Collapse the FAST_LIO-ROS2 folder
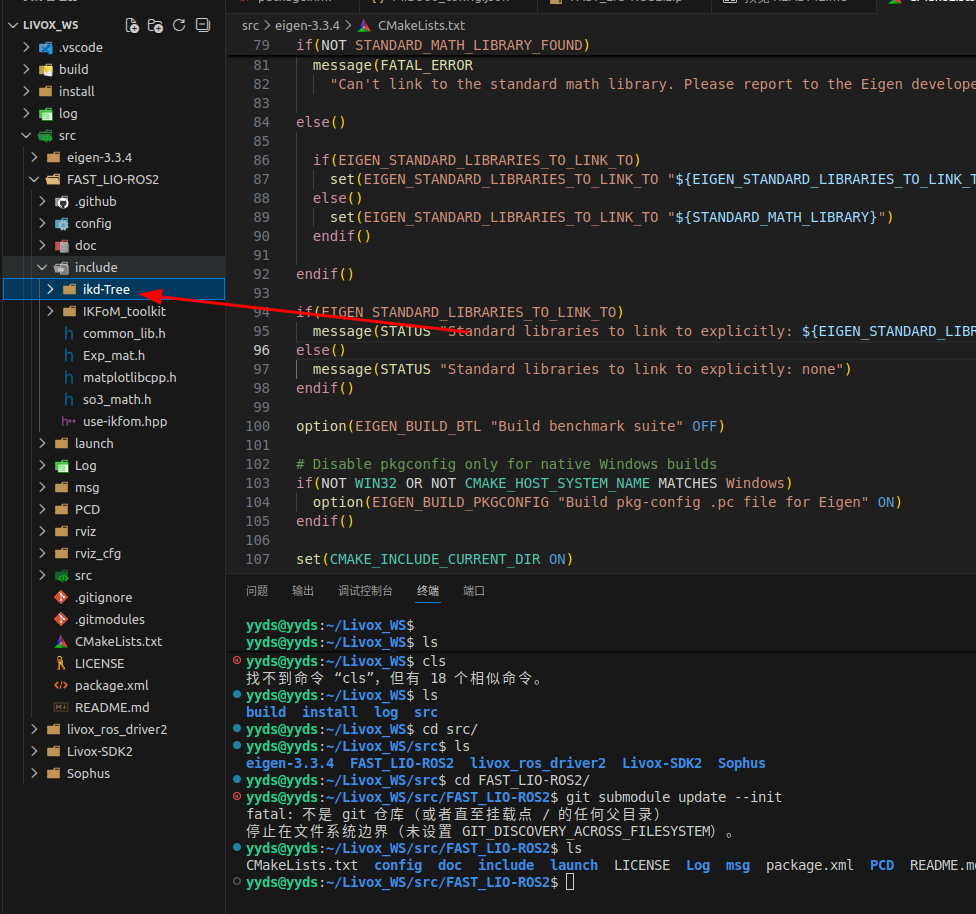 click(34, 179)
